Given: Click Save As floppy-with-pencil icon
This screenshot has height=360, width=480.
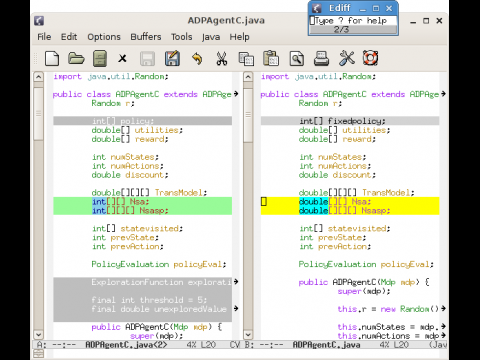Looking at the screenshot, I should pyautogui.click(x=172, y=59).
